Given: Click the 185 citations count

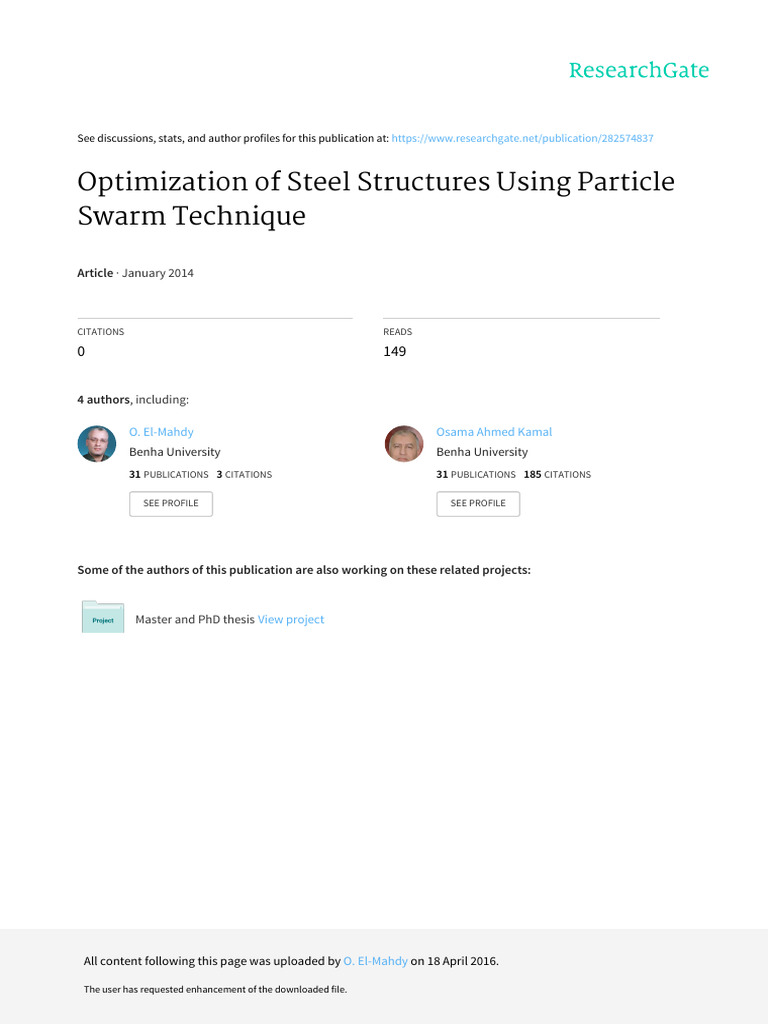Looking at the screenshot, I should pyautogui.click(x=557, y=474).
